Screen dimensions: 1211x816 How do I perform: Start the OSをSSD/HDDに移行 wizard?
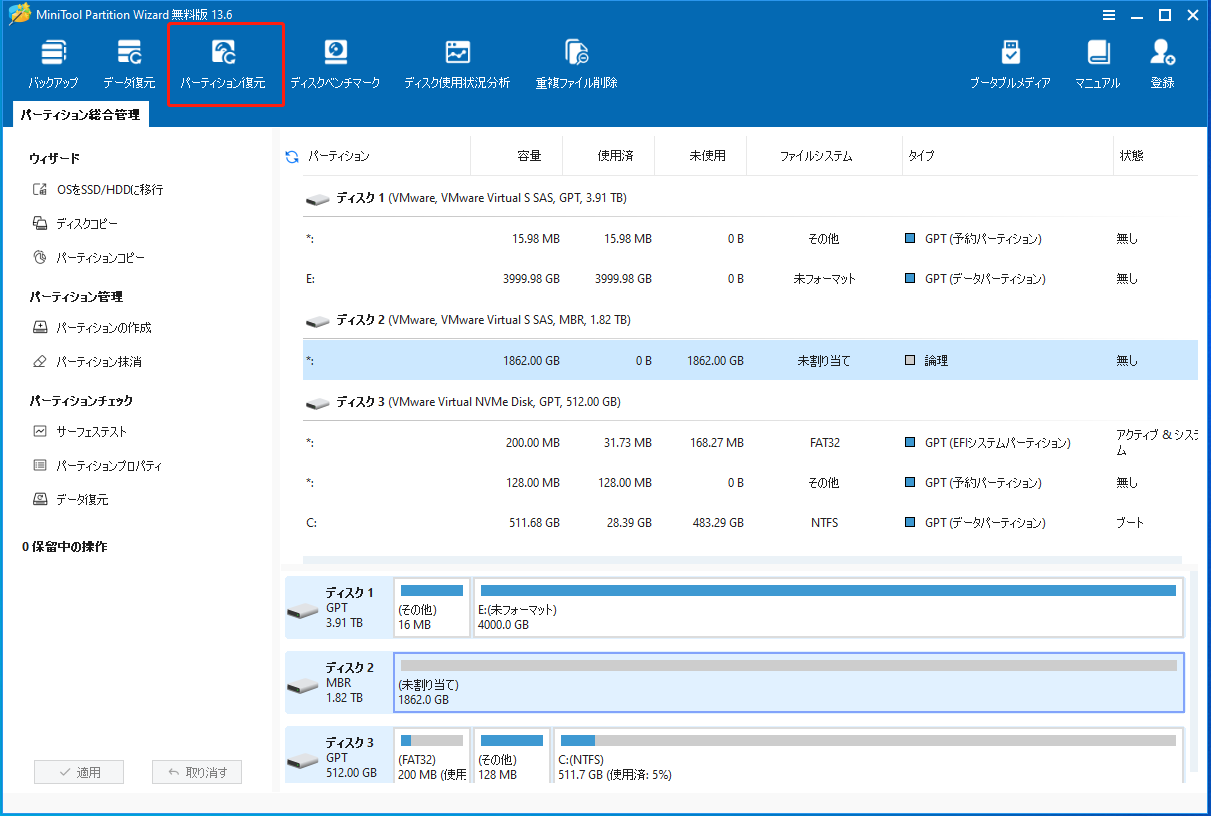pos(98,189)
